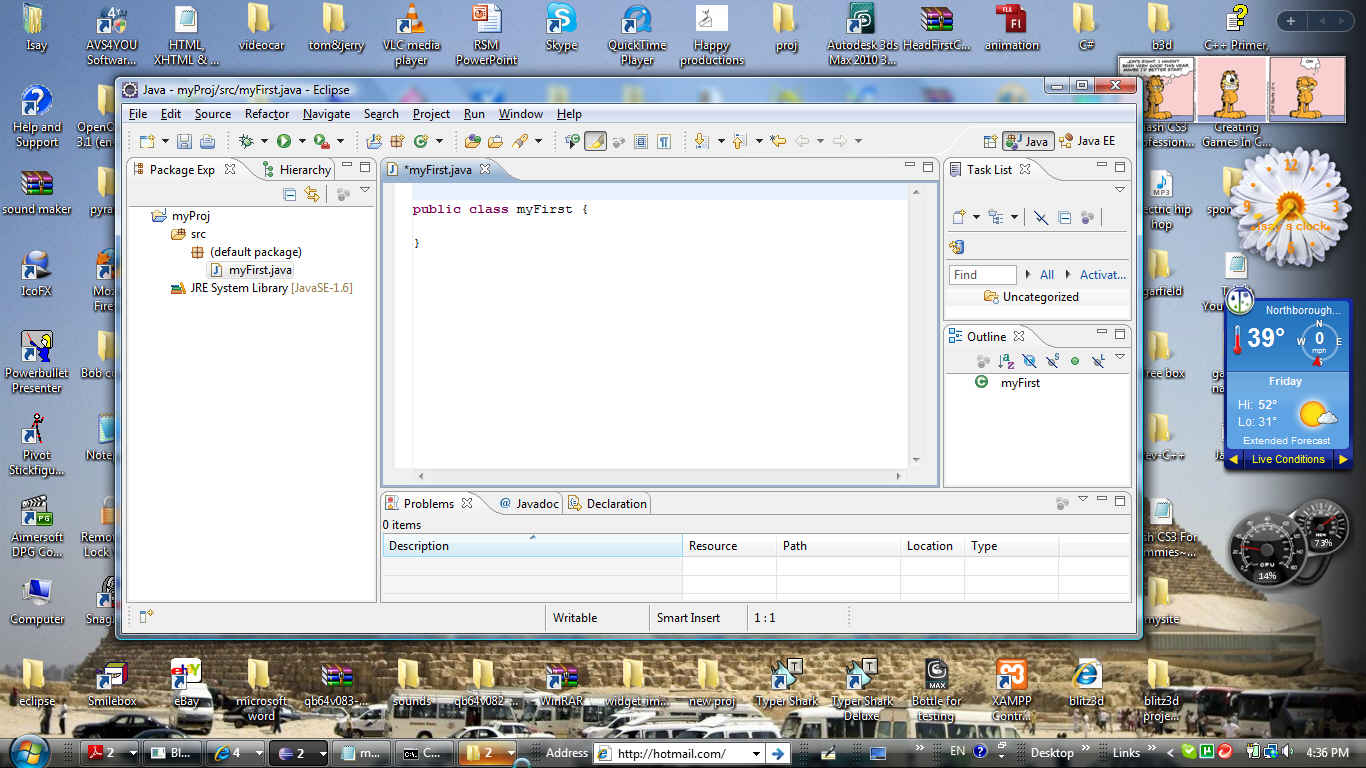1366x768 pixels.
Task: Click the green Run button icon
Action: pyautogui.click(x=284, y=141)
